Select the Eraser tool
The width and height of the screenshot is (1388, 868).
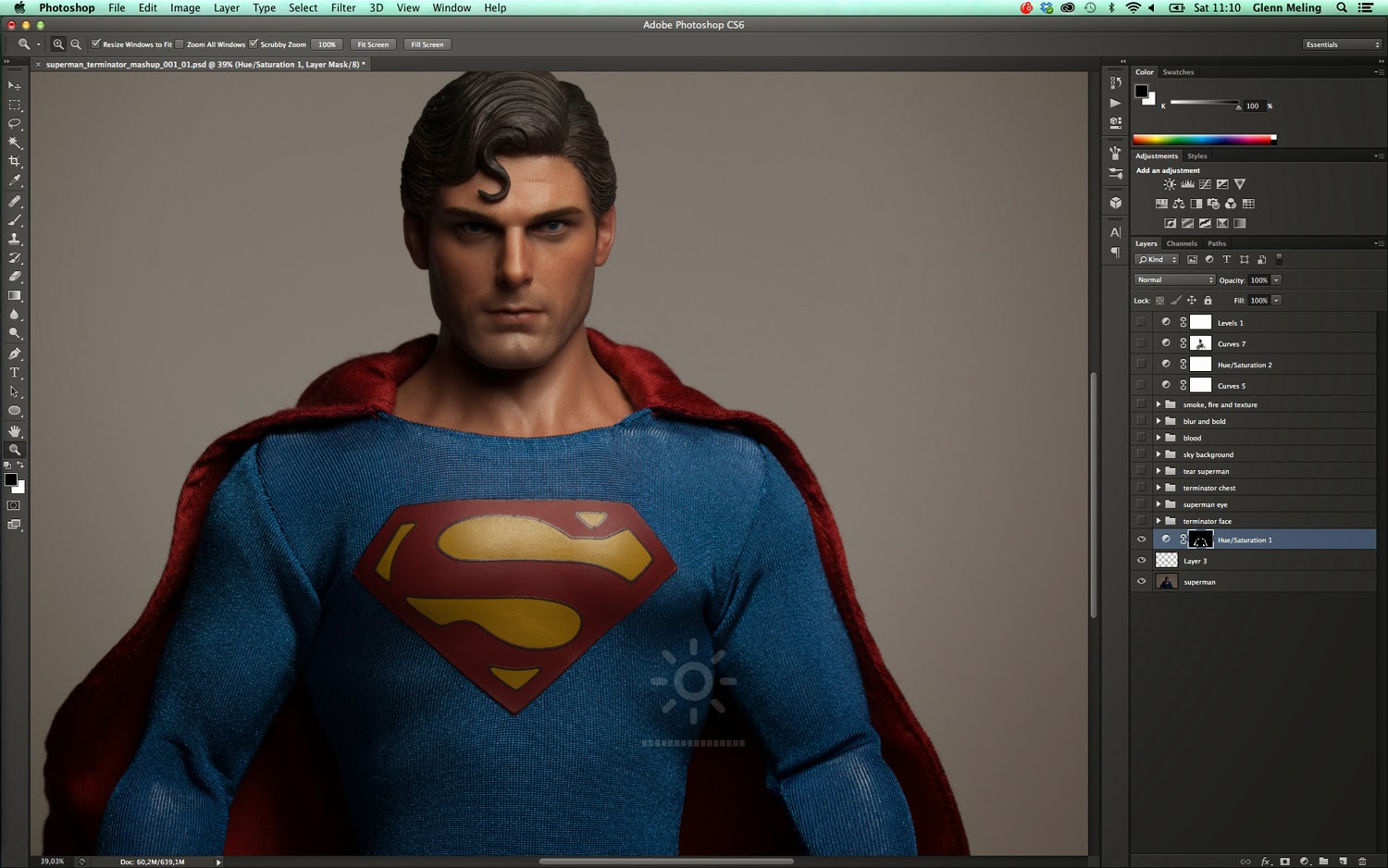tap(15, 277)
